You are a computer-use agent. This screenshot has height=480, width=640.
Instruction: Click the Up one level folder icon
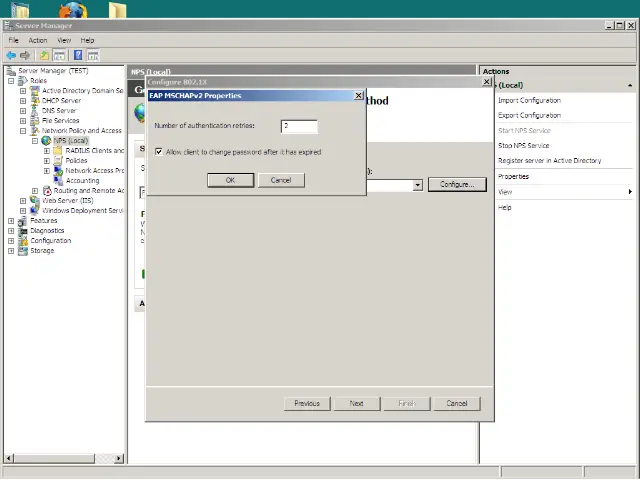coord(44,55)
